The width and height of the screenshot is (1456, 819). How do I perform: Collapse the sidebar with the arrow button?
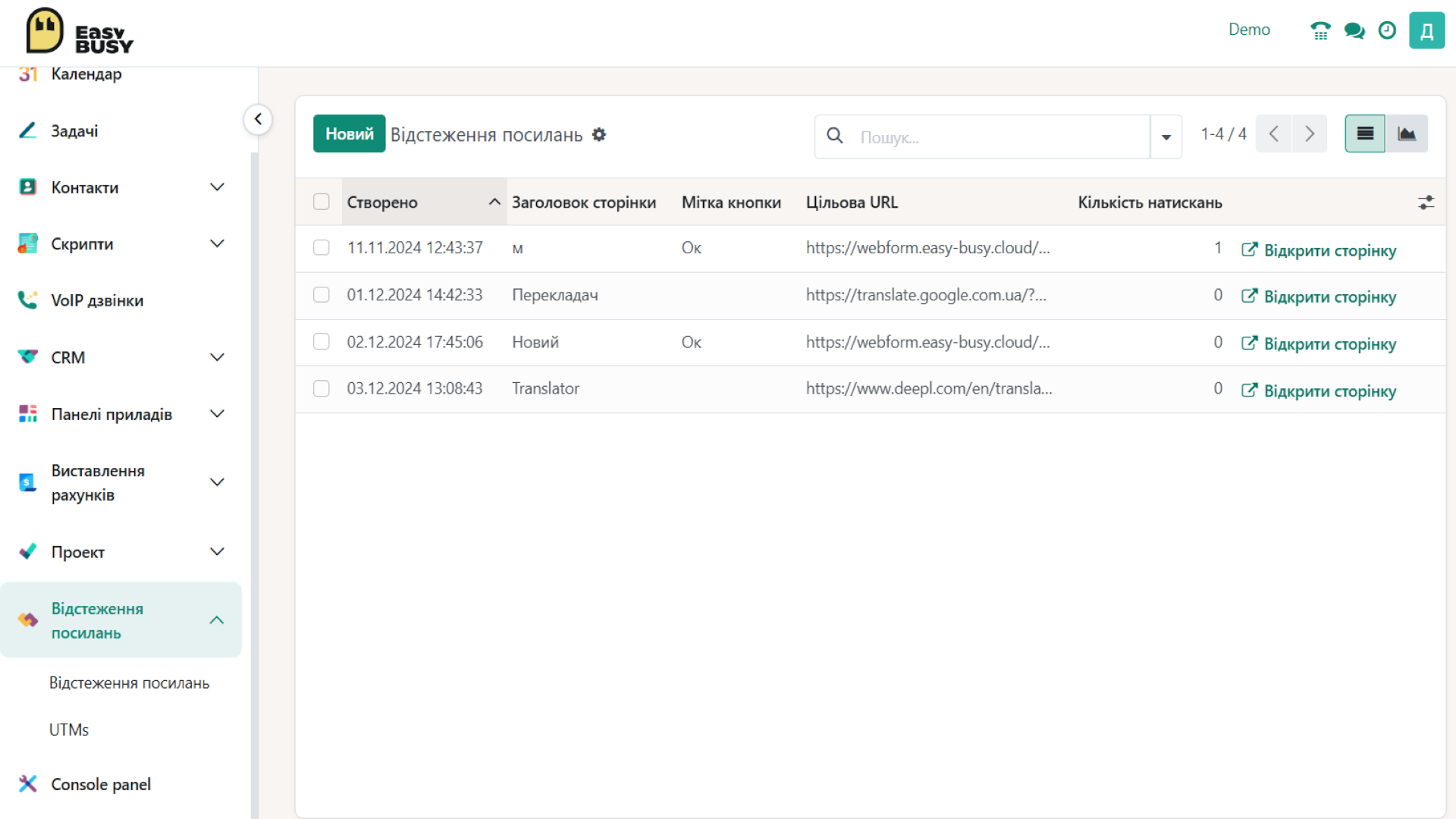pos(258,119)
